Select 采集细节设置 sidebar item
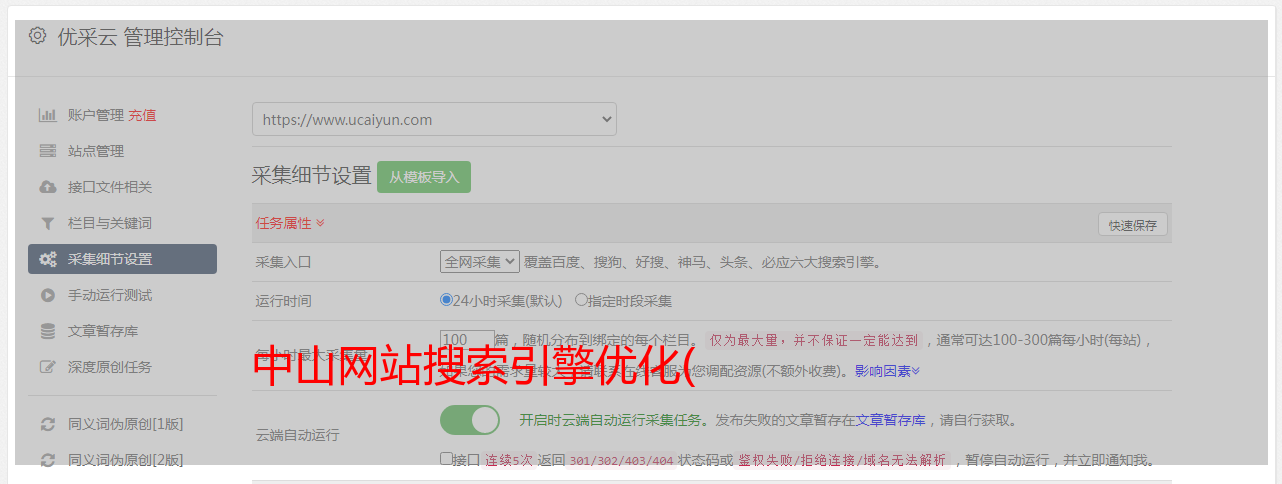This screenshot has width=1282, height=484. tap(122, 259)
